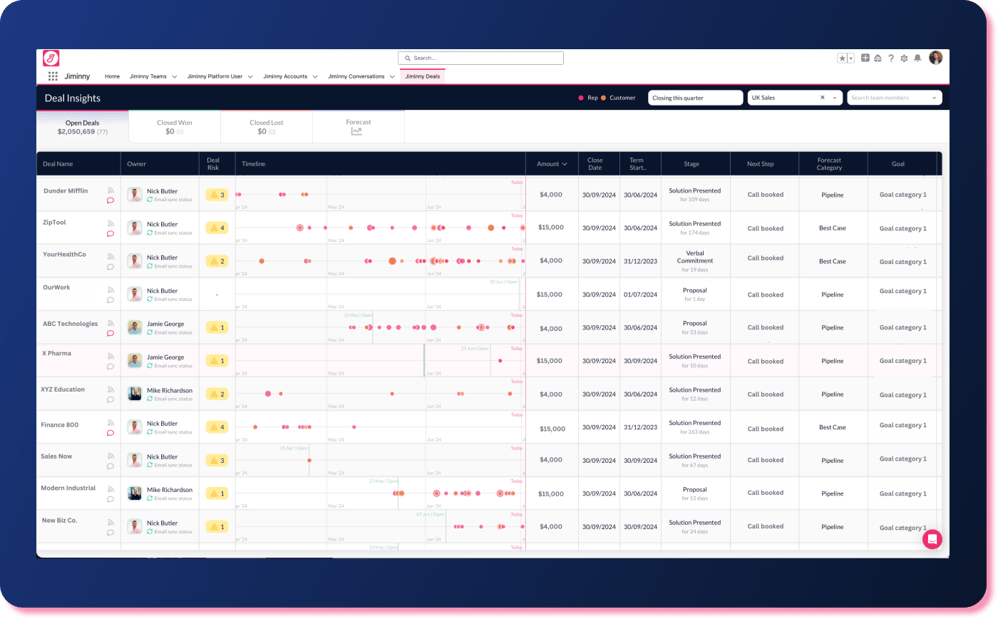This screenshot has height=619, width=998.
Task: Expand Jiminny Conversations menu chevron
Action: tap(392, 77)
